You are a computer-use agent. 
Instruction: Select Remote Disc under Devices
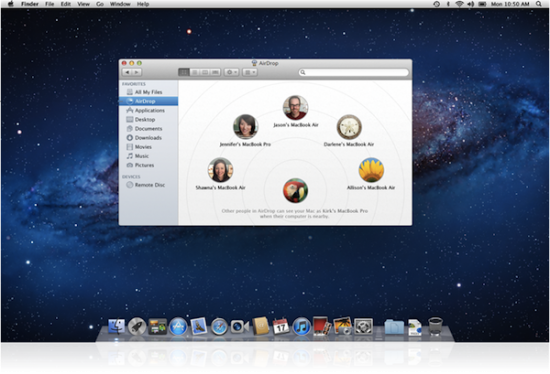pyautogui.click(x=148, y=185)
